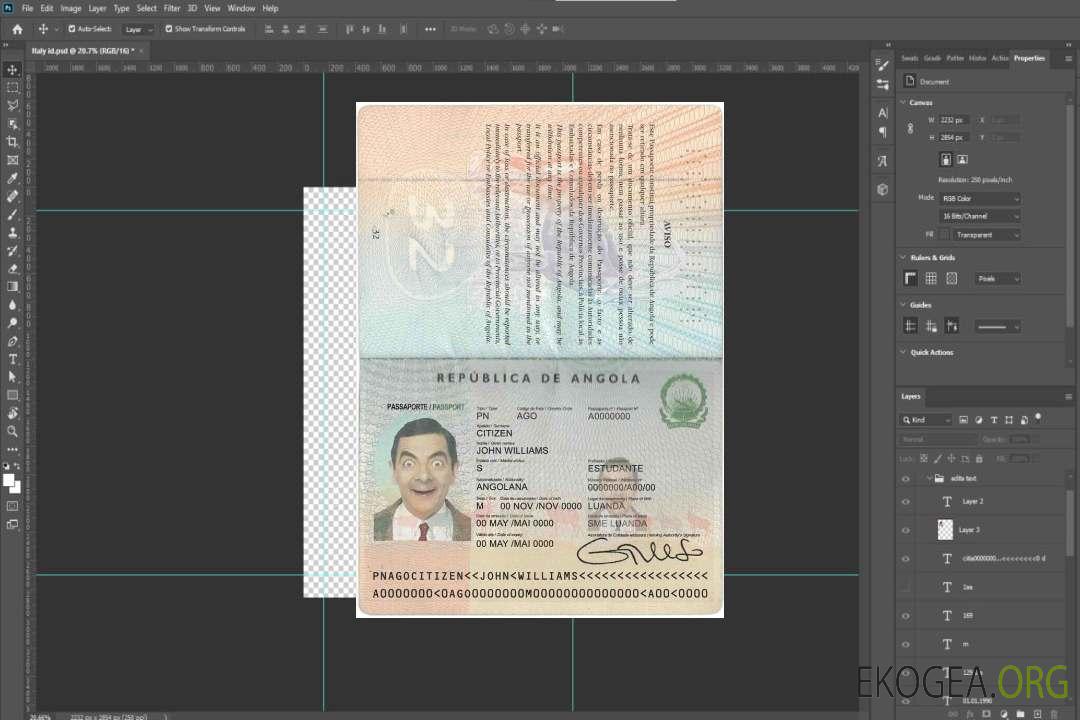Select the Blur tool
The width and height of the screenshot is (1080, 720).
click(x=12, y=305)
